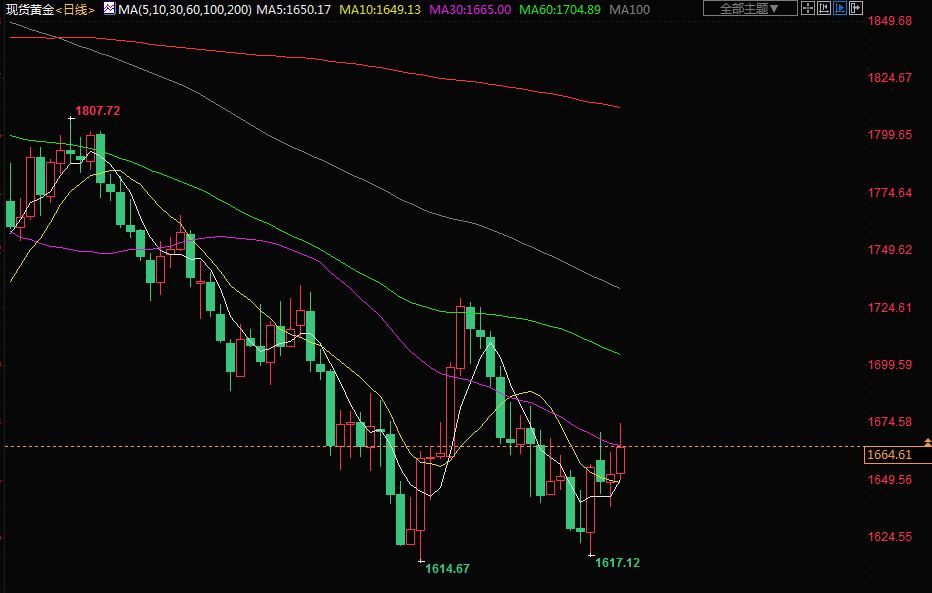Screen dimensions: 932x593
Task: Select the magenta MA30 indicator label
Action: click(470, 9)
